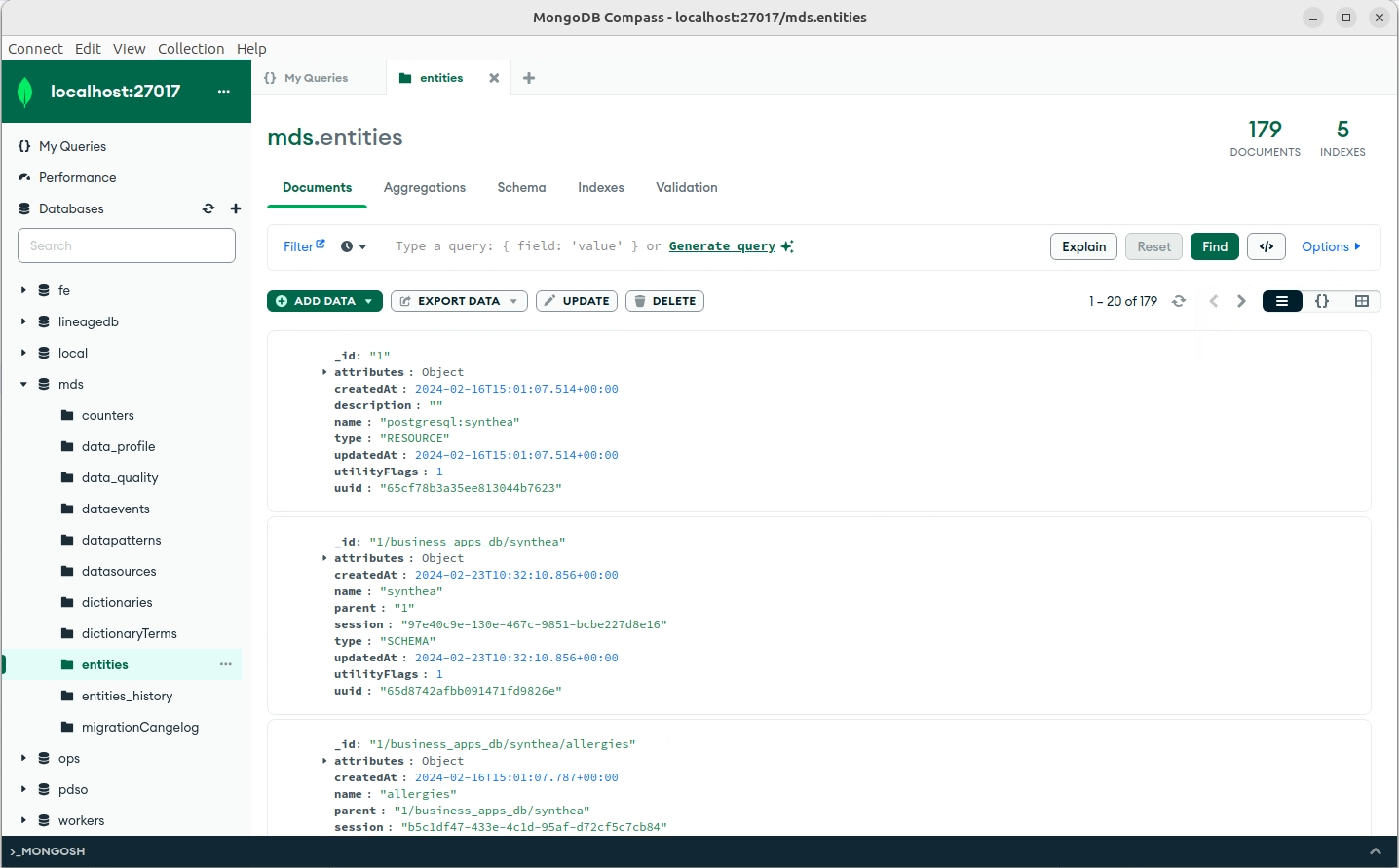Switch to table view of documents

pos(1362,301)
